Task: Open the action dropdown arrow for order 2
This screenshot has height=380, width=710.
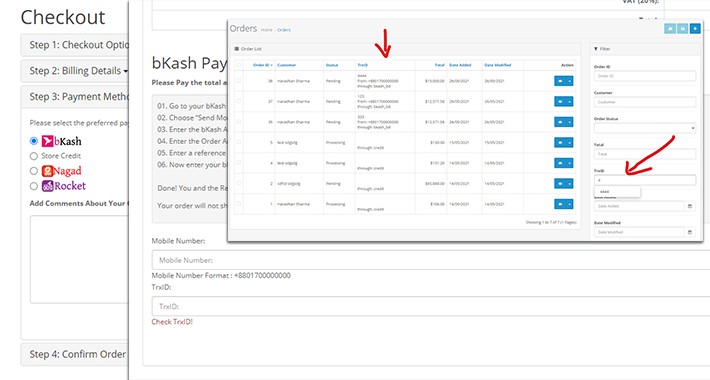Action: click(570, 183)
